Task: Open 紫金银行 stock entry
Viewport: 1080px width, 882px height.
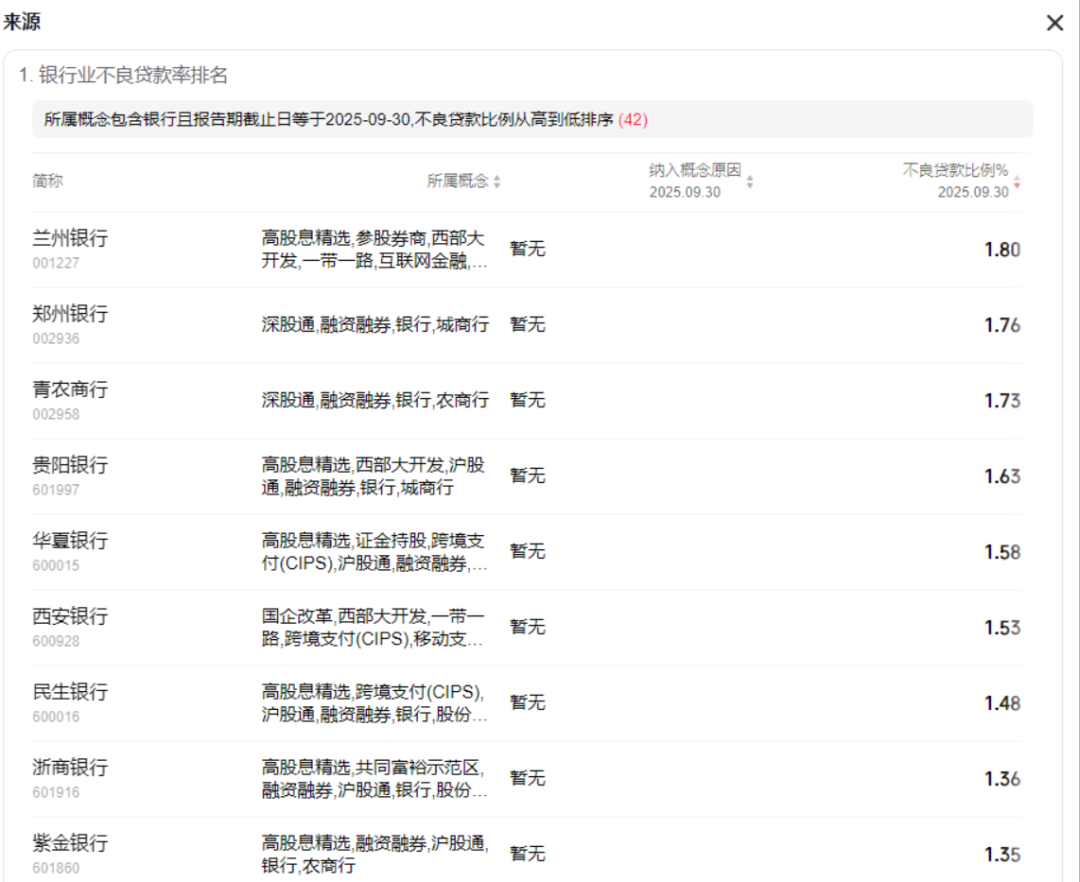Action: 70,844
